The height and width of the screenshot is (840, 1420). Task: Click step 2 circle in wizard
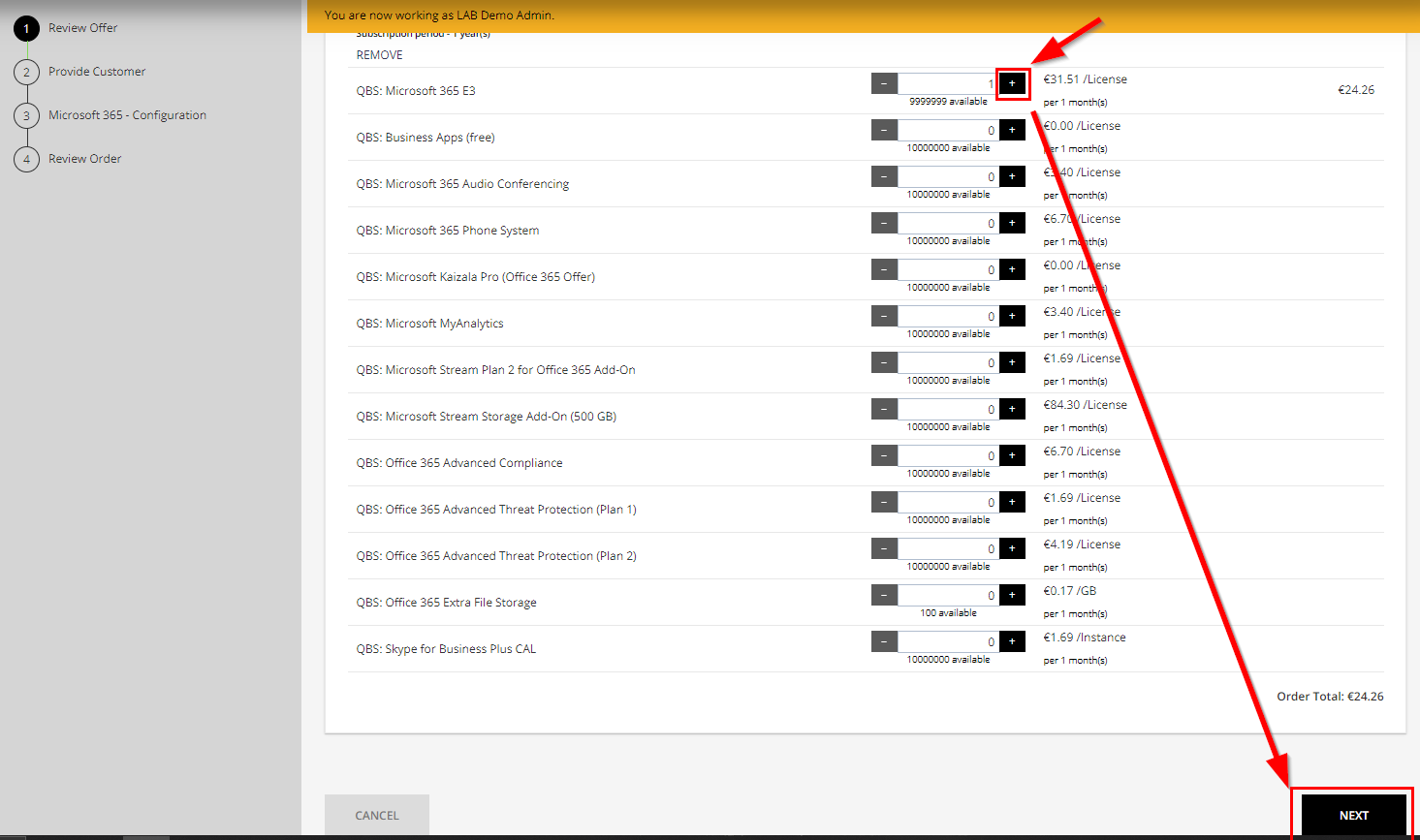click(26, 72)
